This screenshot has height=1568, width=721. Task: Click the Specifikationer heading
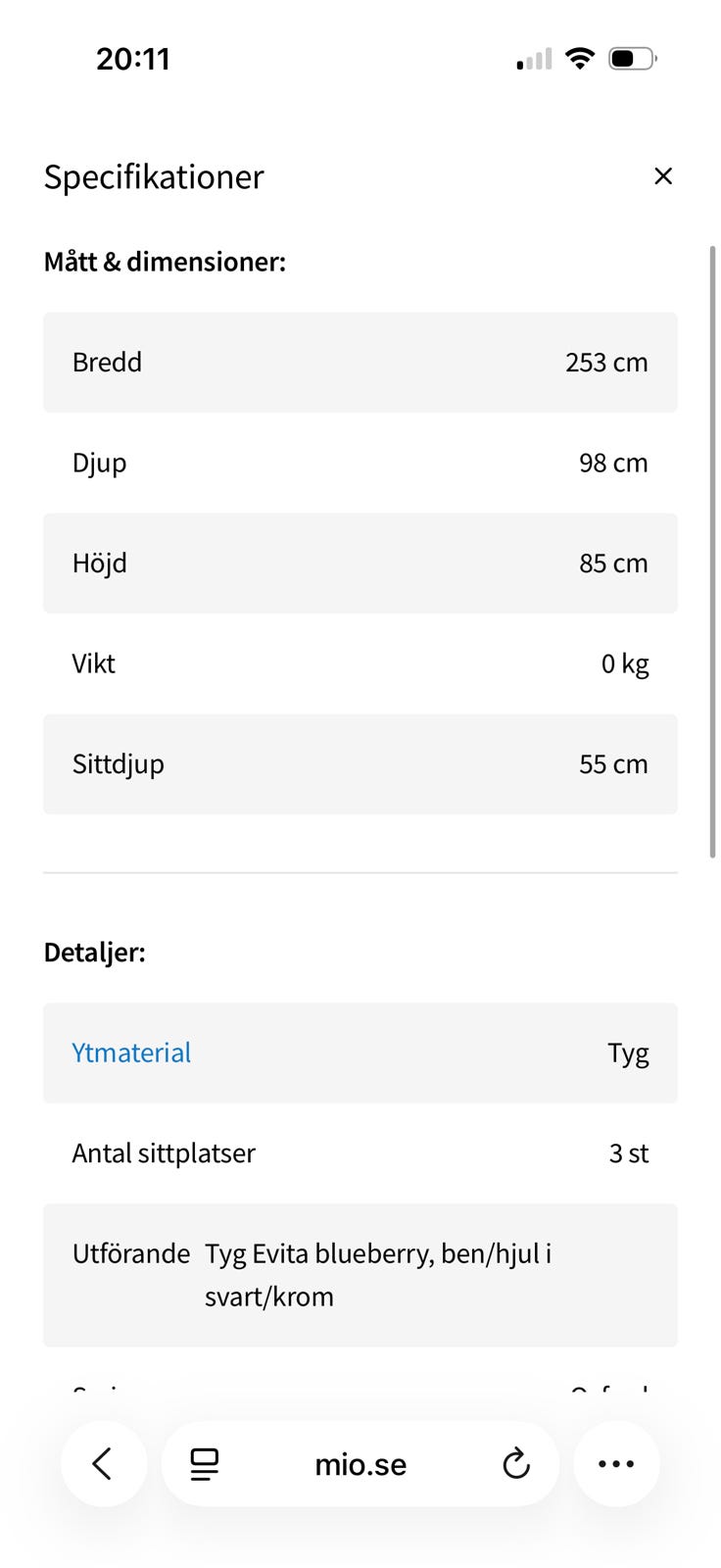click(x=154, y=177)
